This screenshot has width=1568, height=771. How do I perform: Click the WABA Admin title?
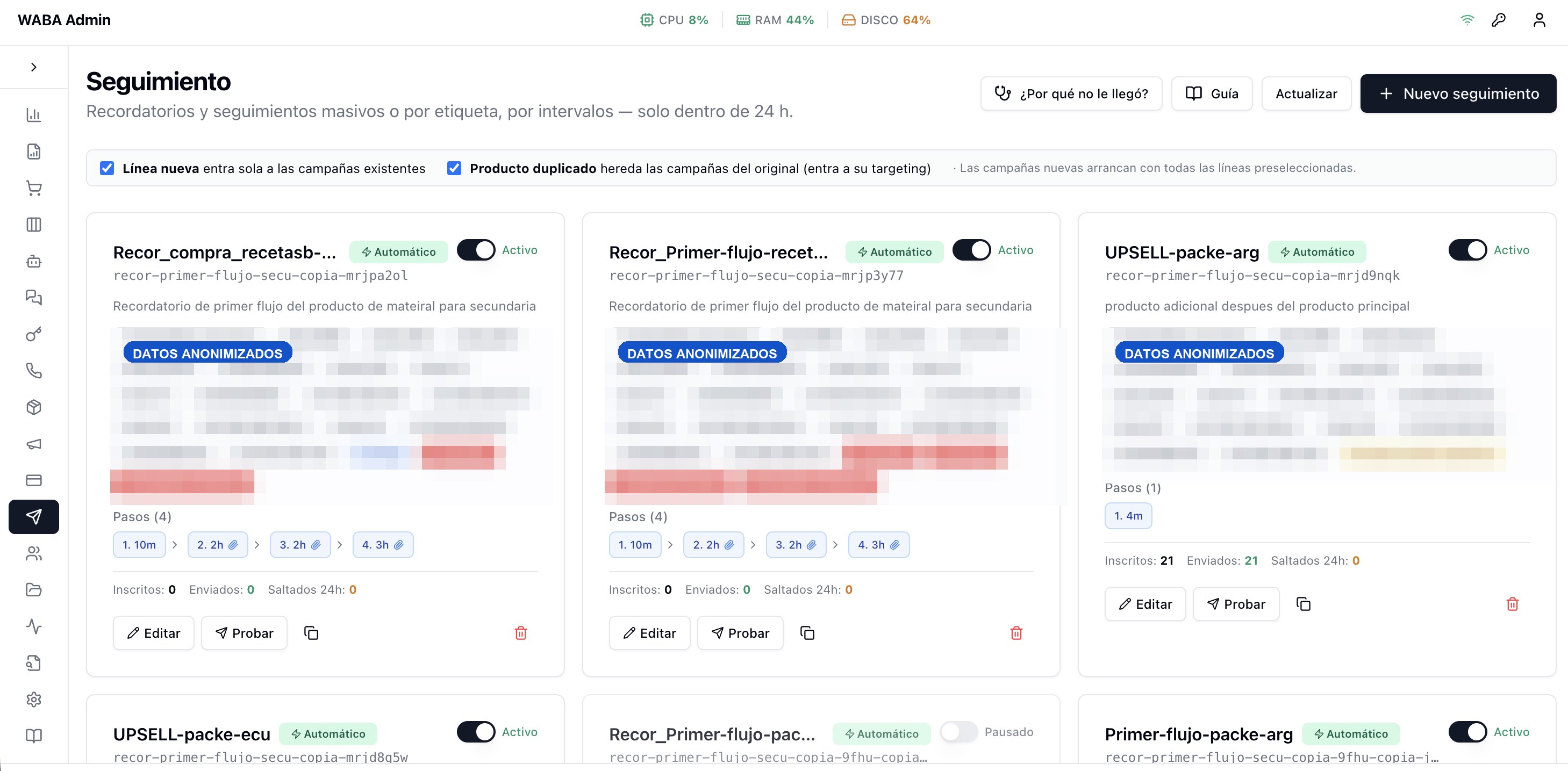(x=64, y=20)
